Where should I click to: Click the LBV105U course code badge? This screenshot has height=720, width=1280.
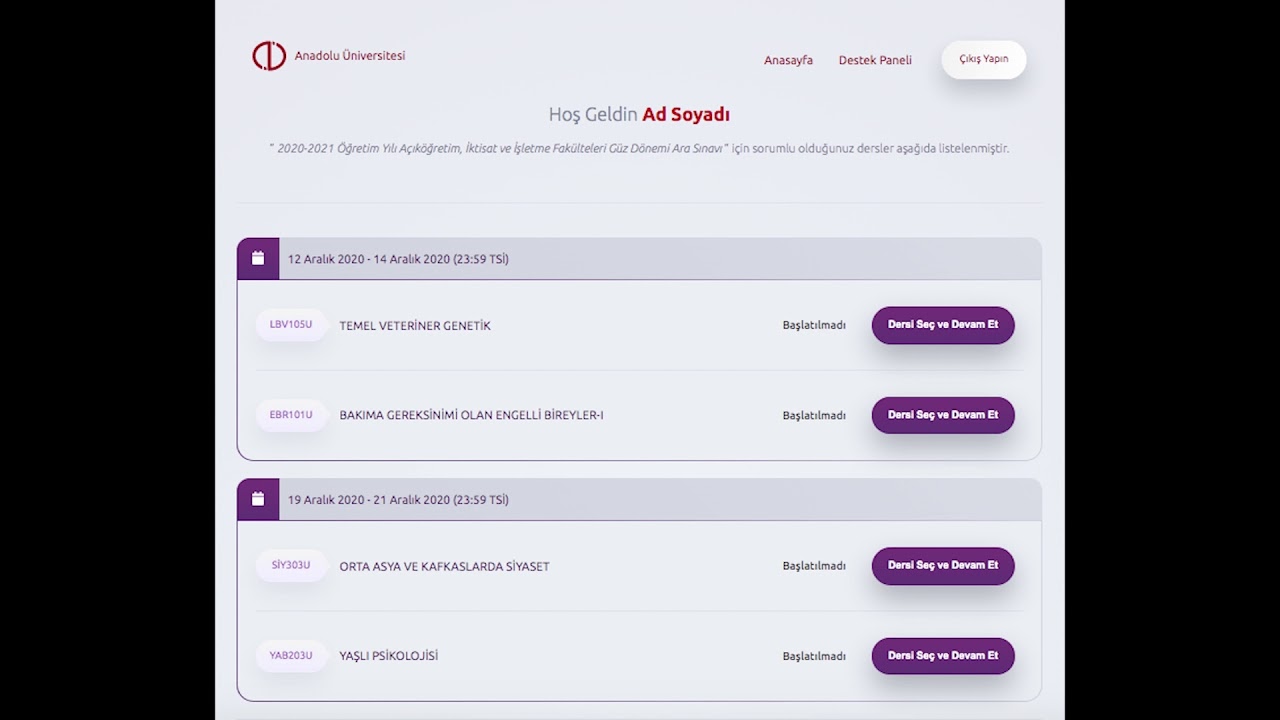(291, 325)
